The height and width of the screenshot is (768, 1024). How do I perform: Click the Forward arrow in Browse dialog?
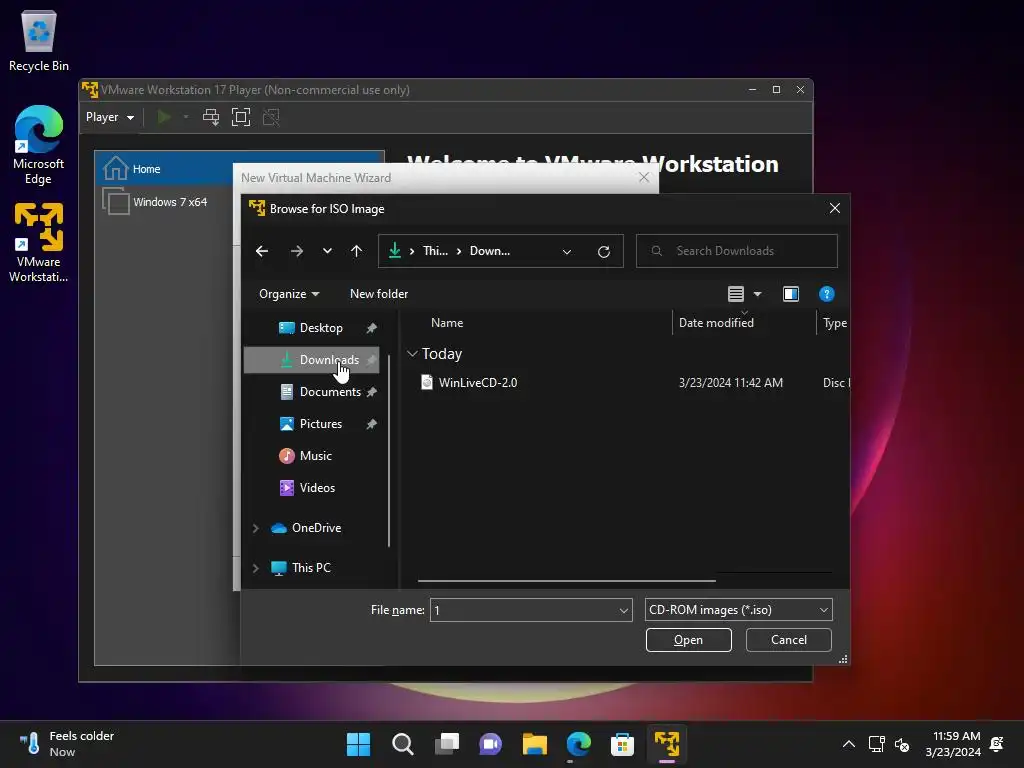coord(296,251)
